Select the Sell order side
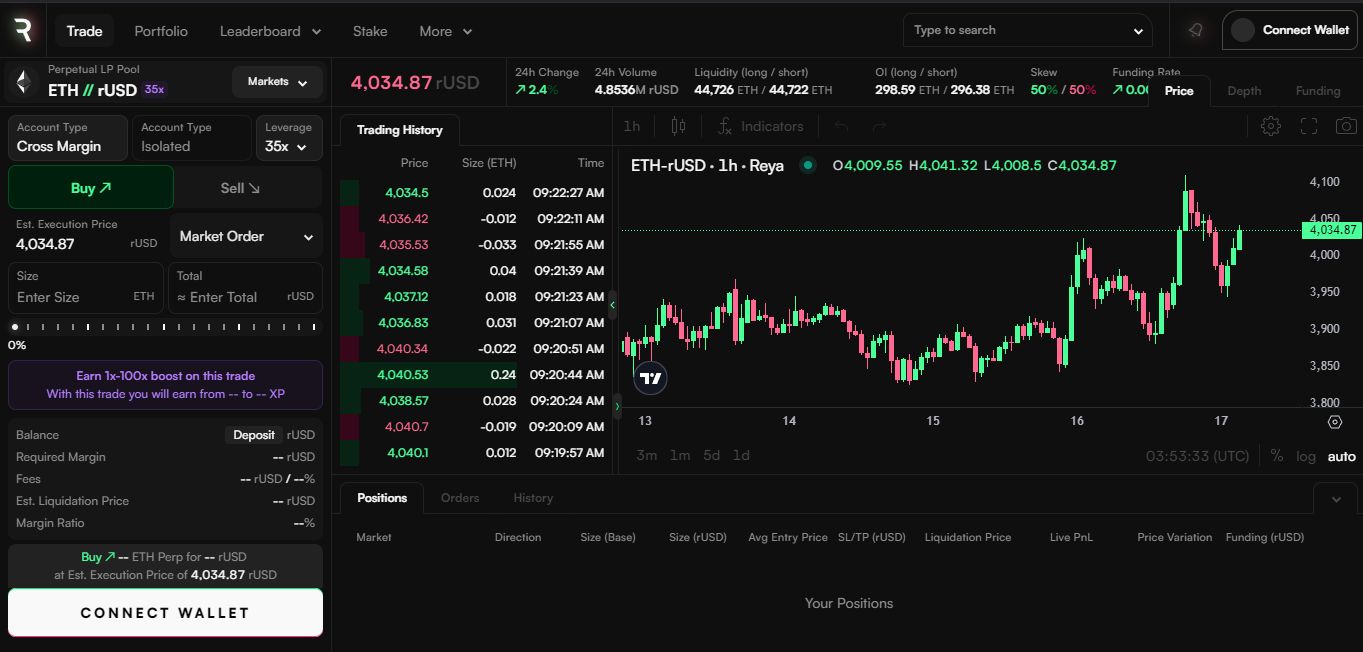Screen dimensions: 1363x652 (x=240, y=188)
